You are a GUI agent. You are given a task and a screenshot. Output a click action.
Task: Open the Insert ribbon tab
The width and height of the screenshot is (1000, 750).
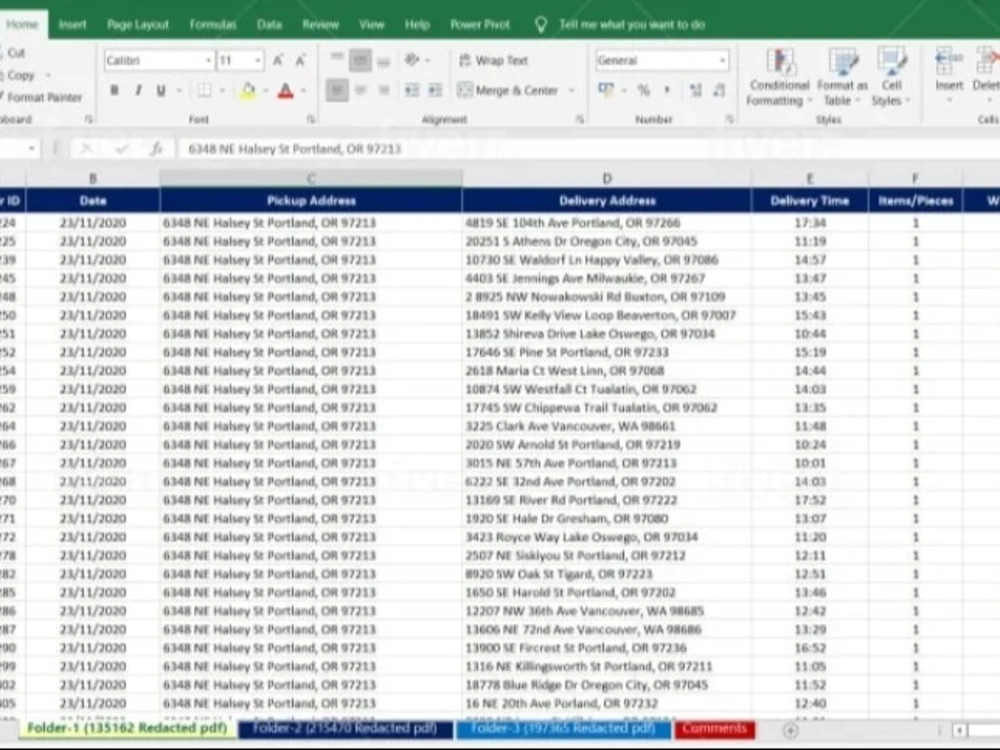(72, 24)
